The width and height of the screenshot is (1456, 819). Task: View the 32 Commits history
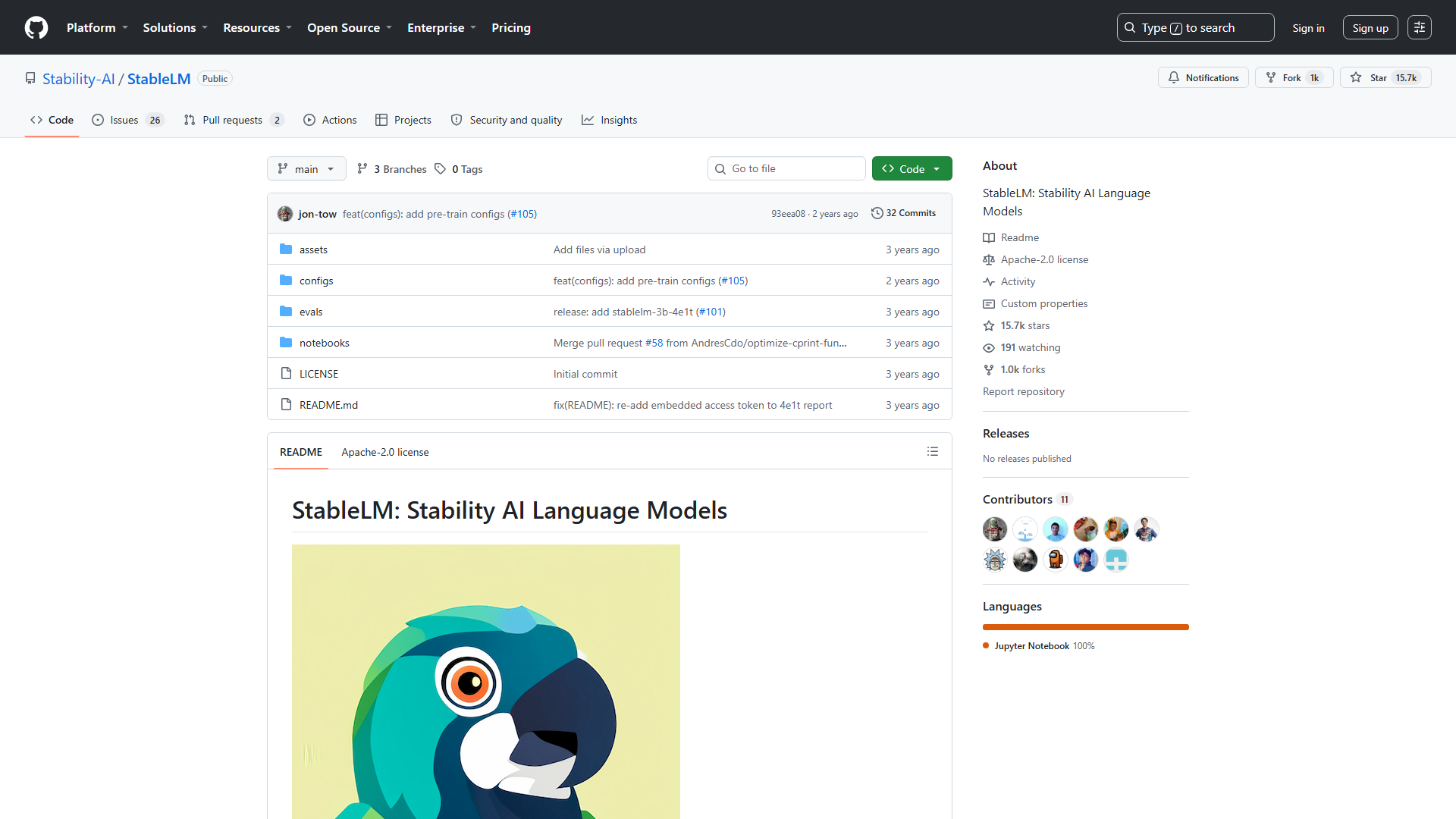click(x=903, y=213)
